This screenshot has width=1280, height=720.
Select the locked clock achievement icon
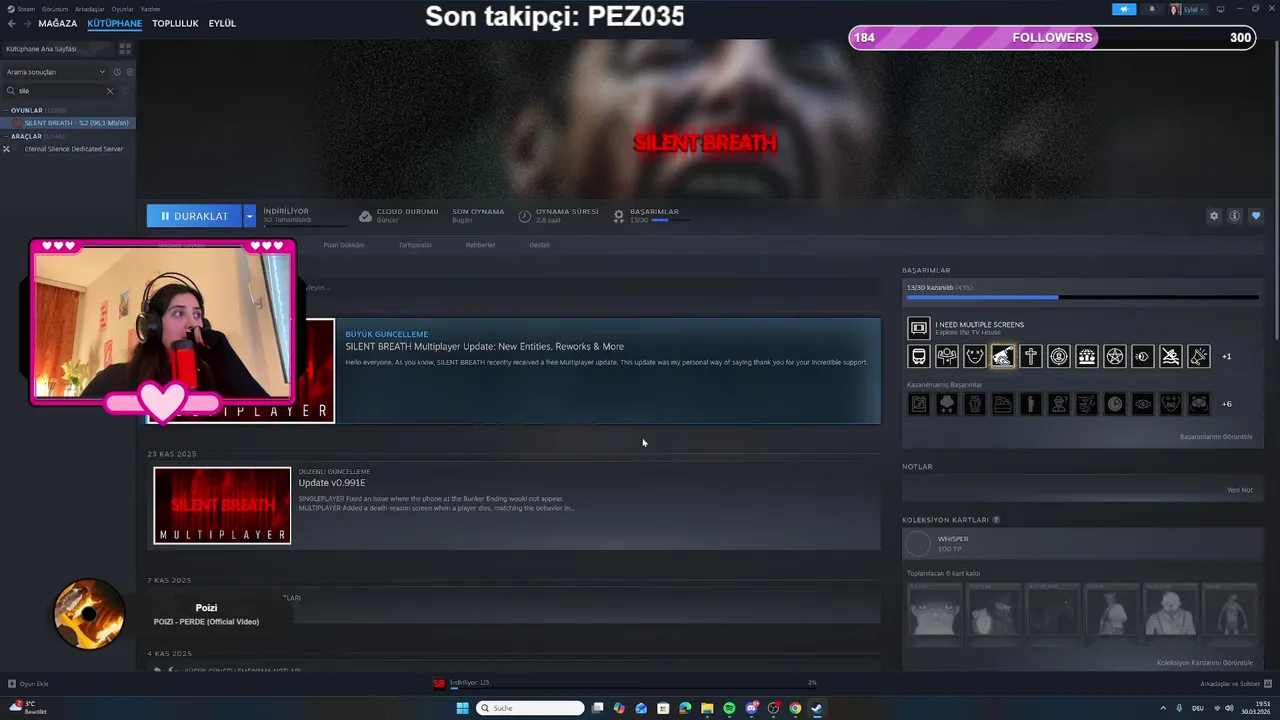click(x=1114, y=404)
